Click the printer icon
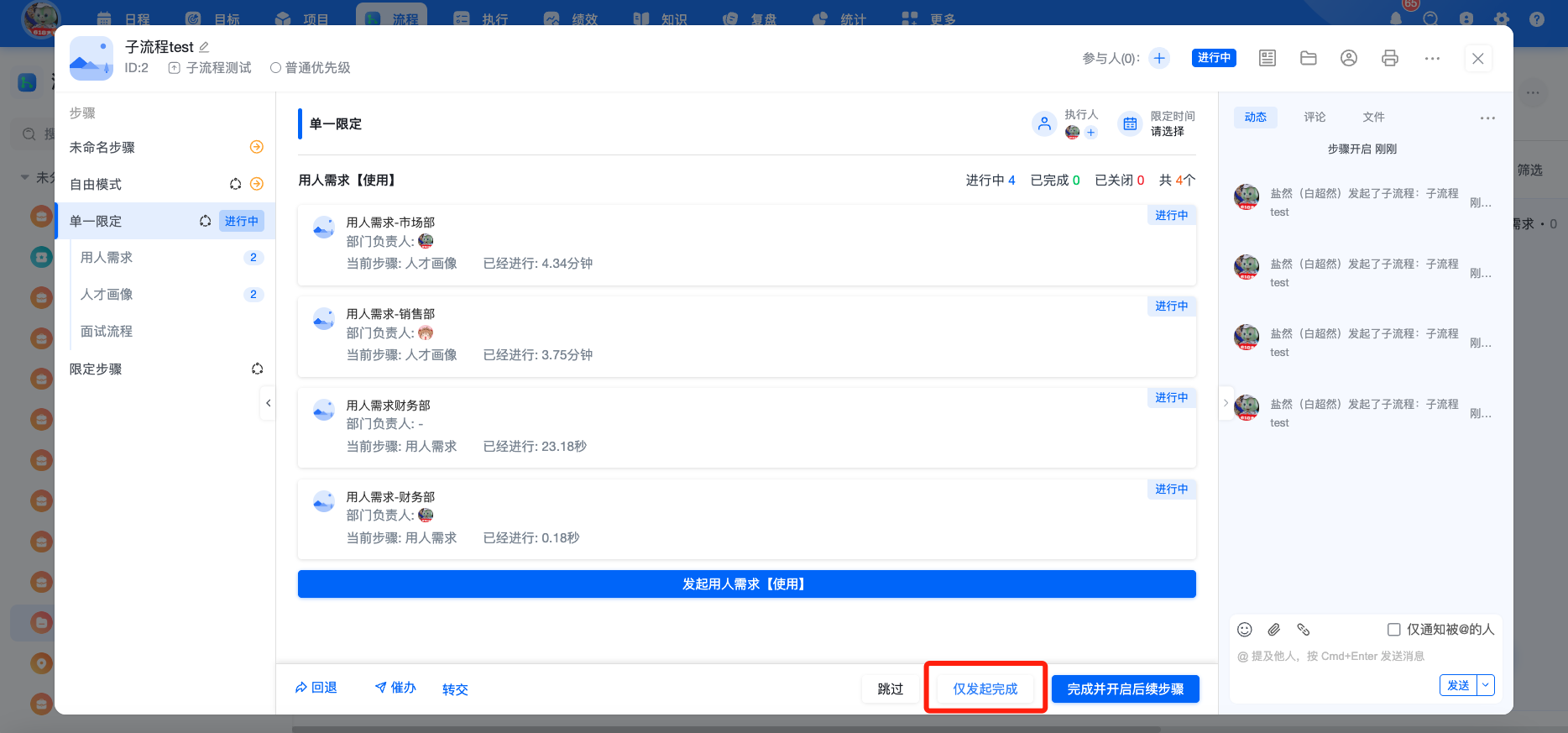The image size is (1568, 733). tap(1390, 58)
